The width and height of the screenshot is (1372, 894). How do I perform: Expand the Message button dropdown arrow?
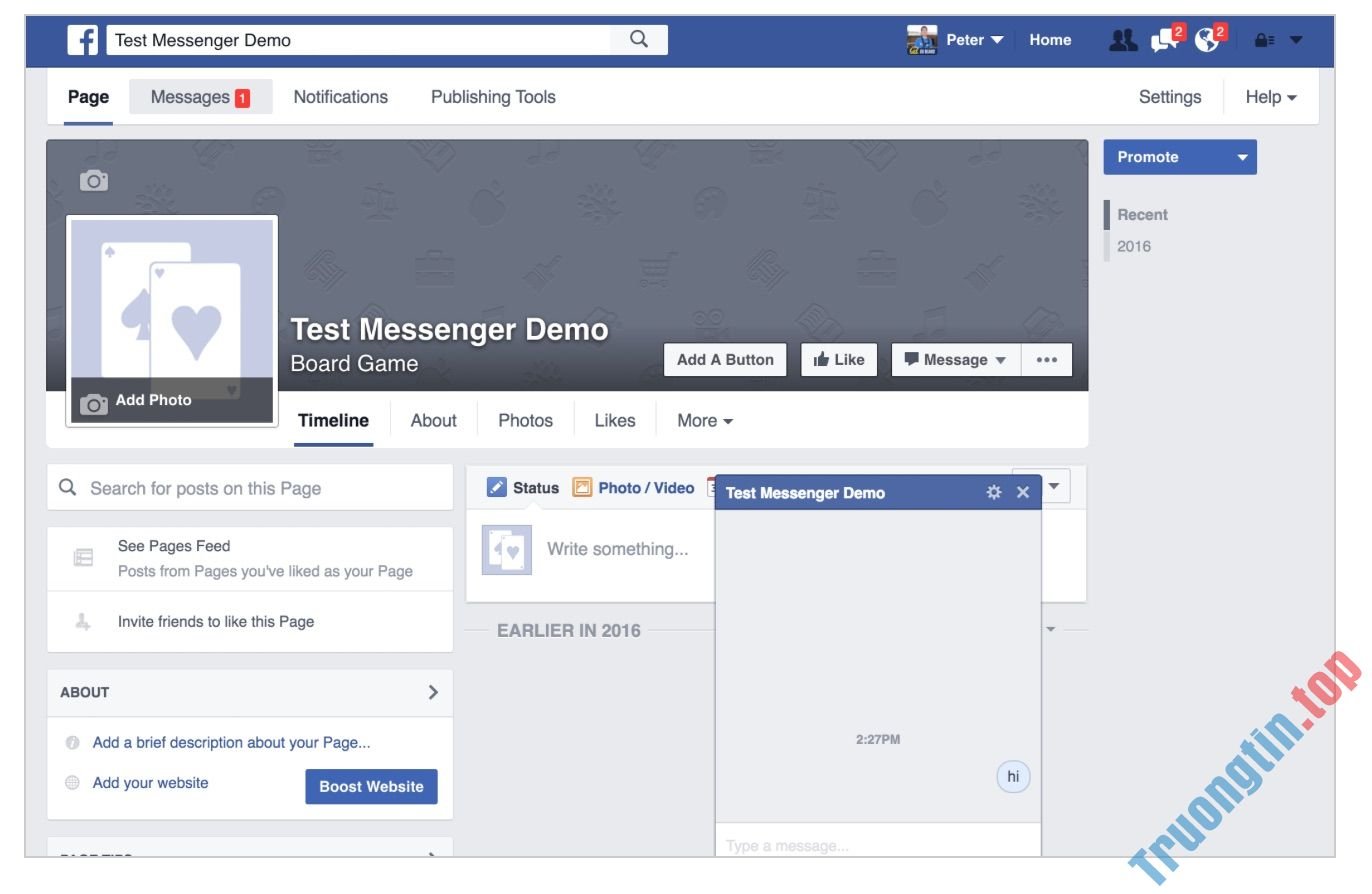tap(1003, 359)
